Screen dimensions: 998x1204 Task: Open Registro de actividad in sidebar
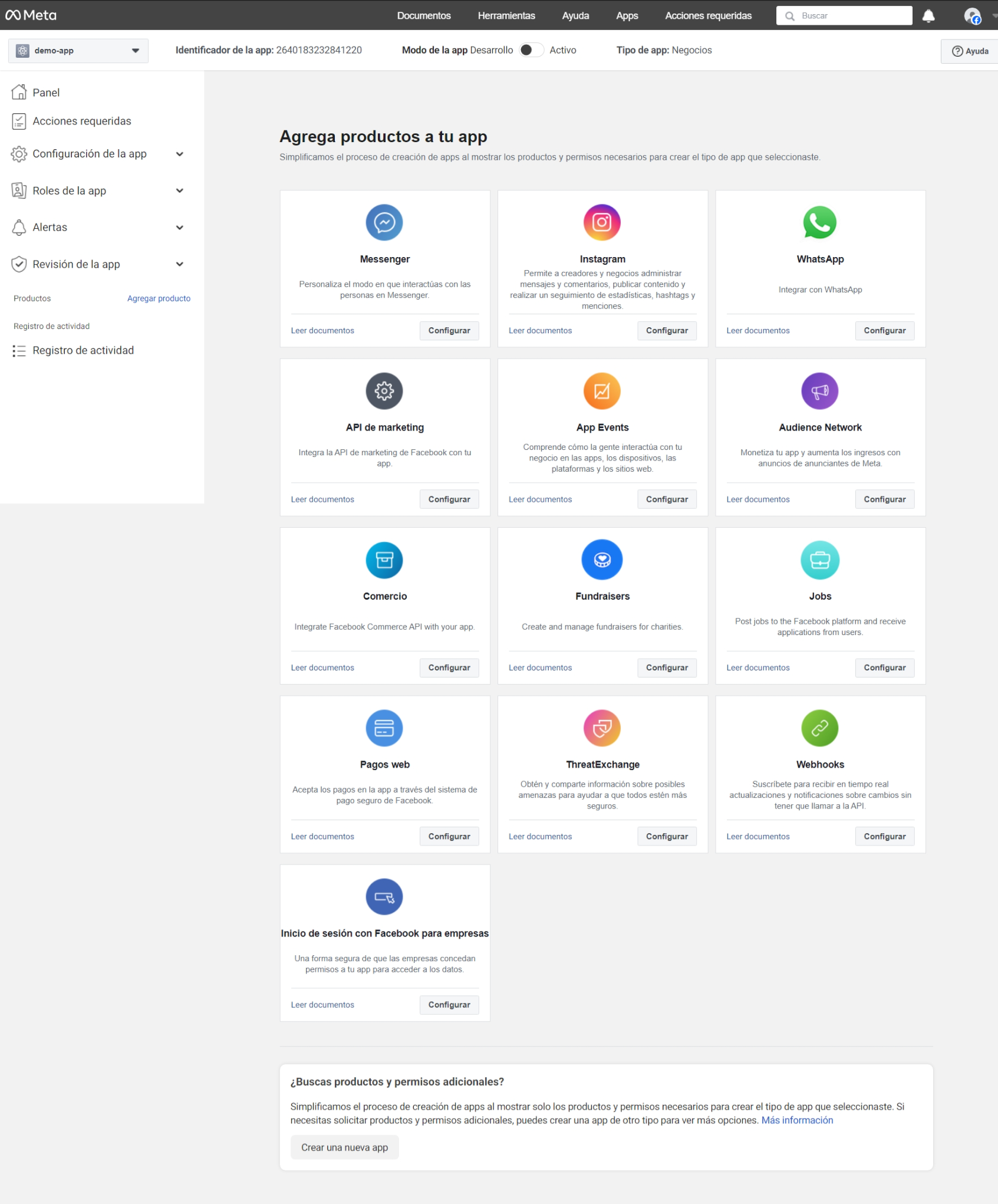[x=83, y=350]
